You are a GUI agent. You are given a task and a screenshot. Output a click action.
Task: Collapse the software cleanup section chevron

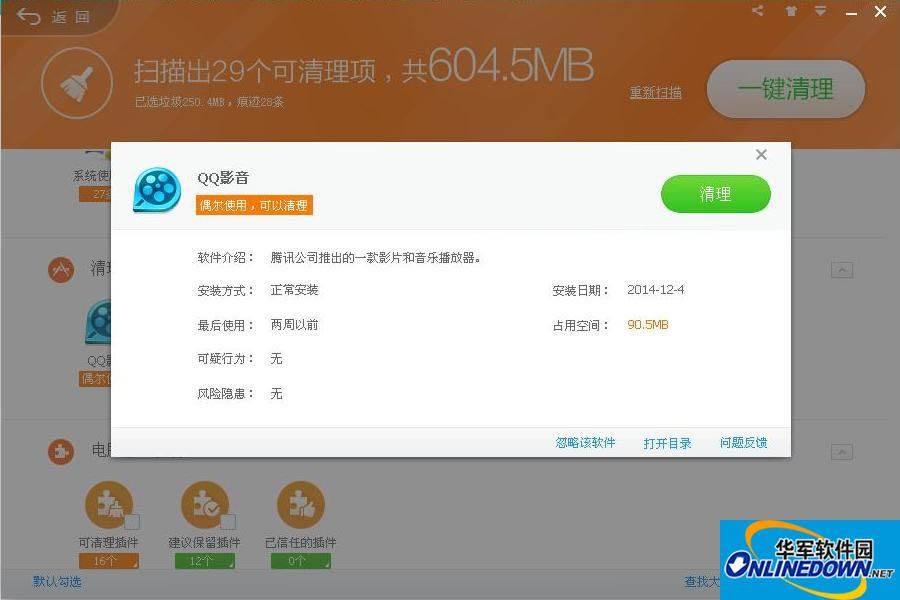(842, 270)
